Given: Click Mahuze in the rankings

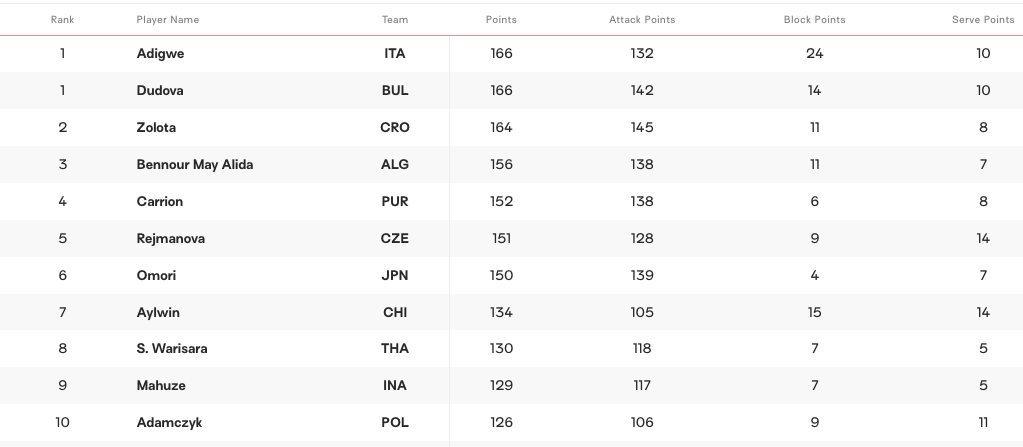Looking at the screenshot, I should (x=161, y=386).
